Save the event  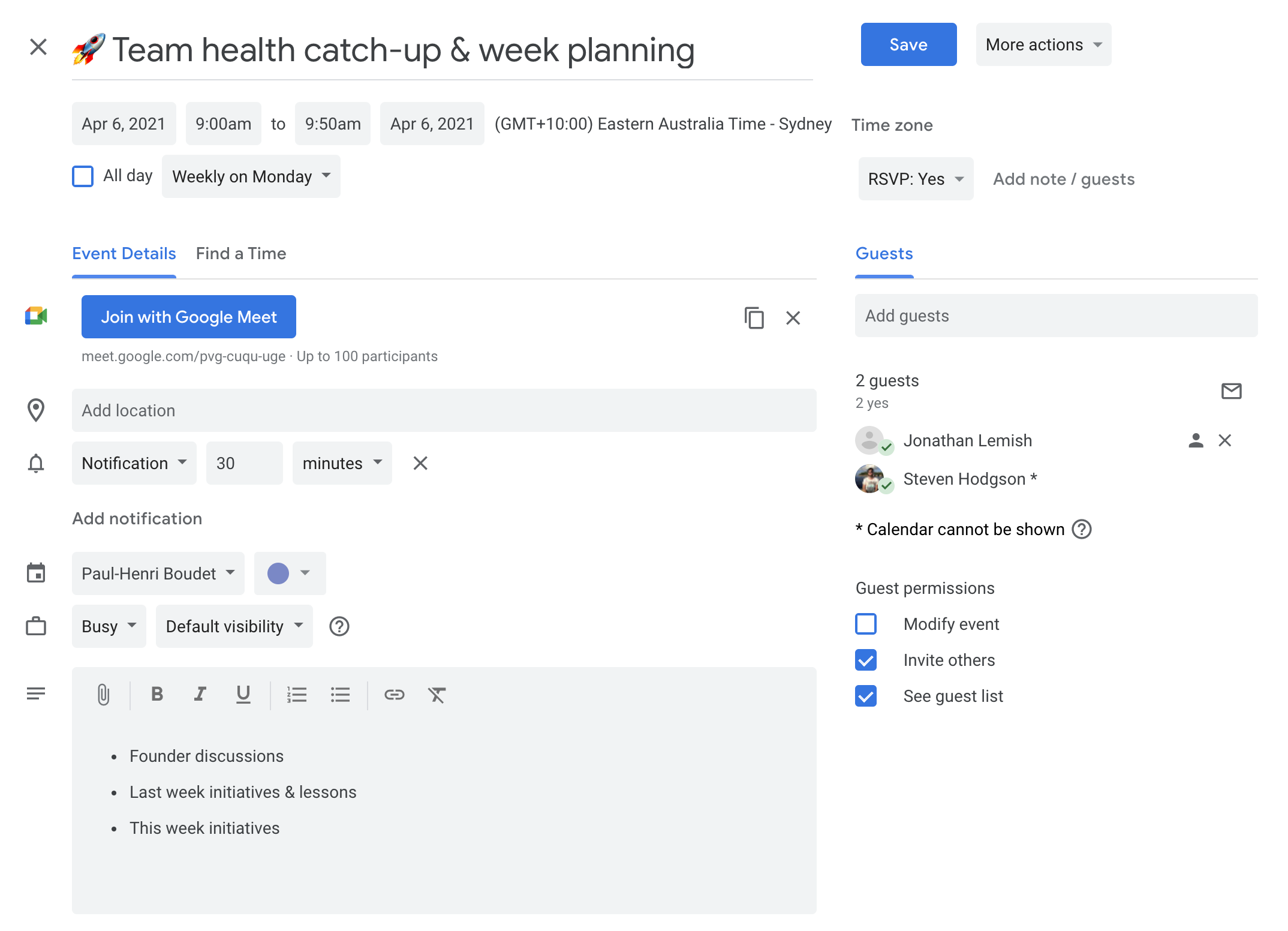pyautogui.click(x=908, y=44)
